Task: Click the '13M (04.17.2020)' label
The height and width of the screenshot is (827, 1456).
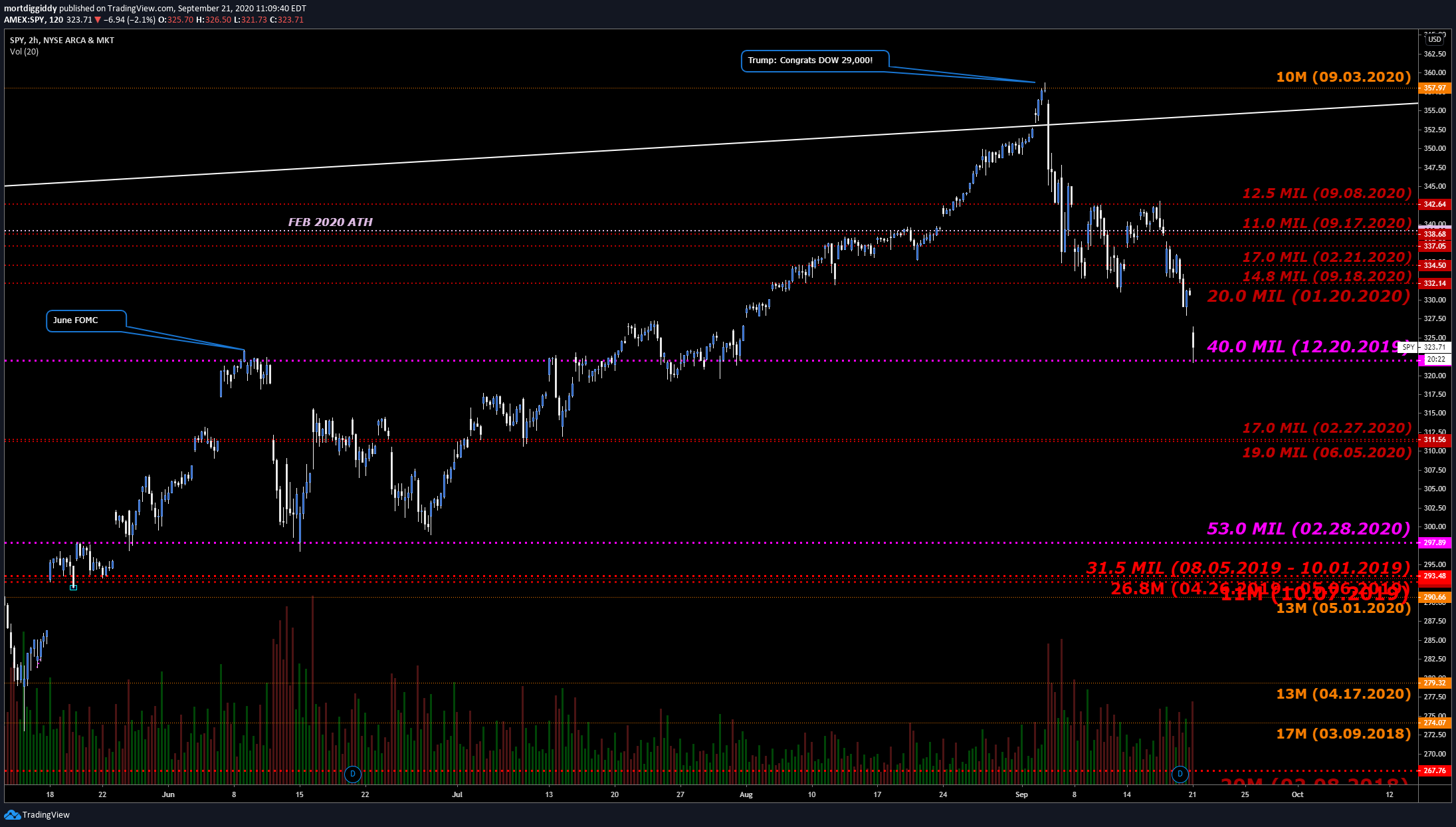Action: pos(1343,694)
